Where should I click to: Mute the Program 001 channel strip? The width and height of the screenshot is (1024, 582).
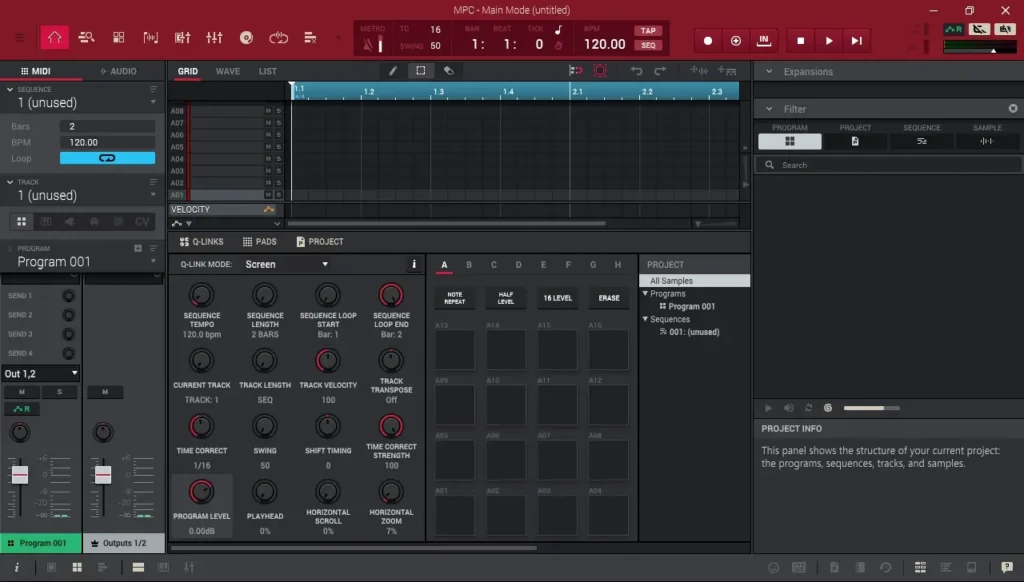[x=22, y=392]
